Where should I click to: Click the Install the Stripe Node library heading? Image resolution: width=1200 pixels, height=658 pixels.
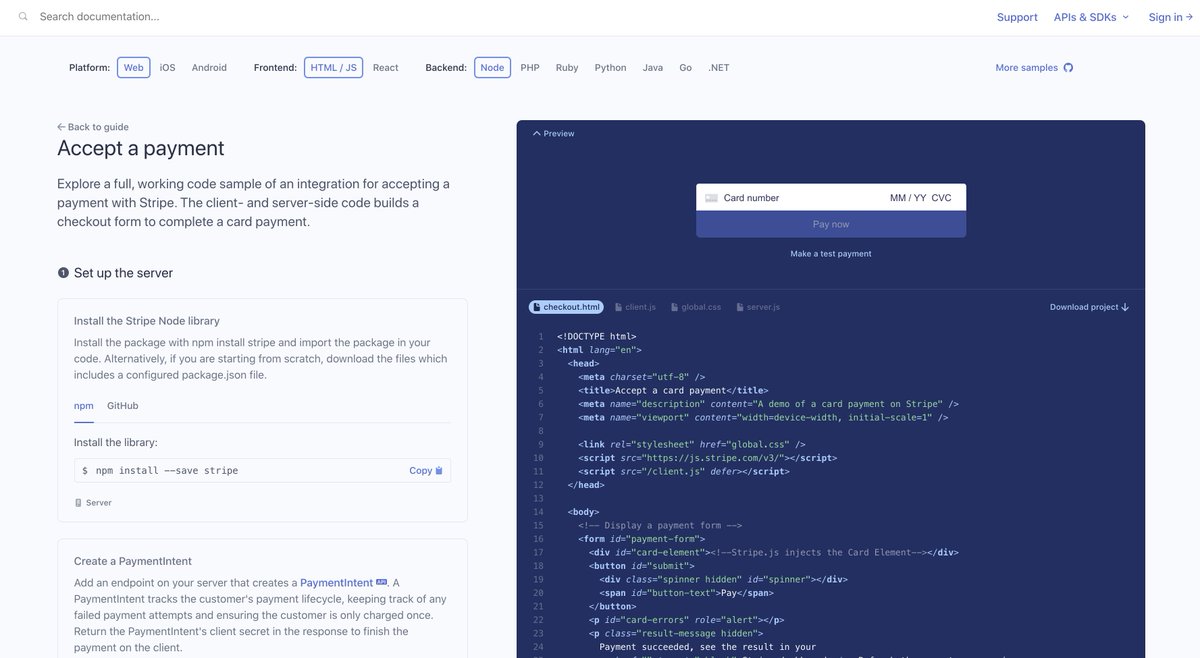point(147,321)
